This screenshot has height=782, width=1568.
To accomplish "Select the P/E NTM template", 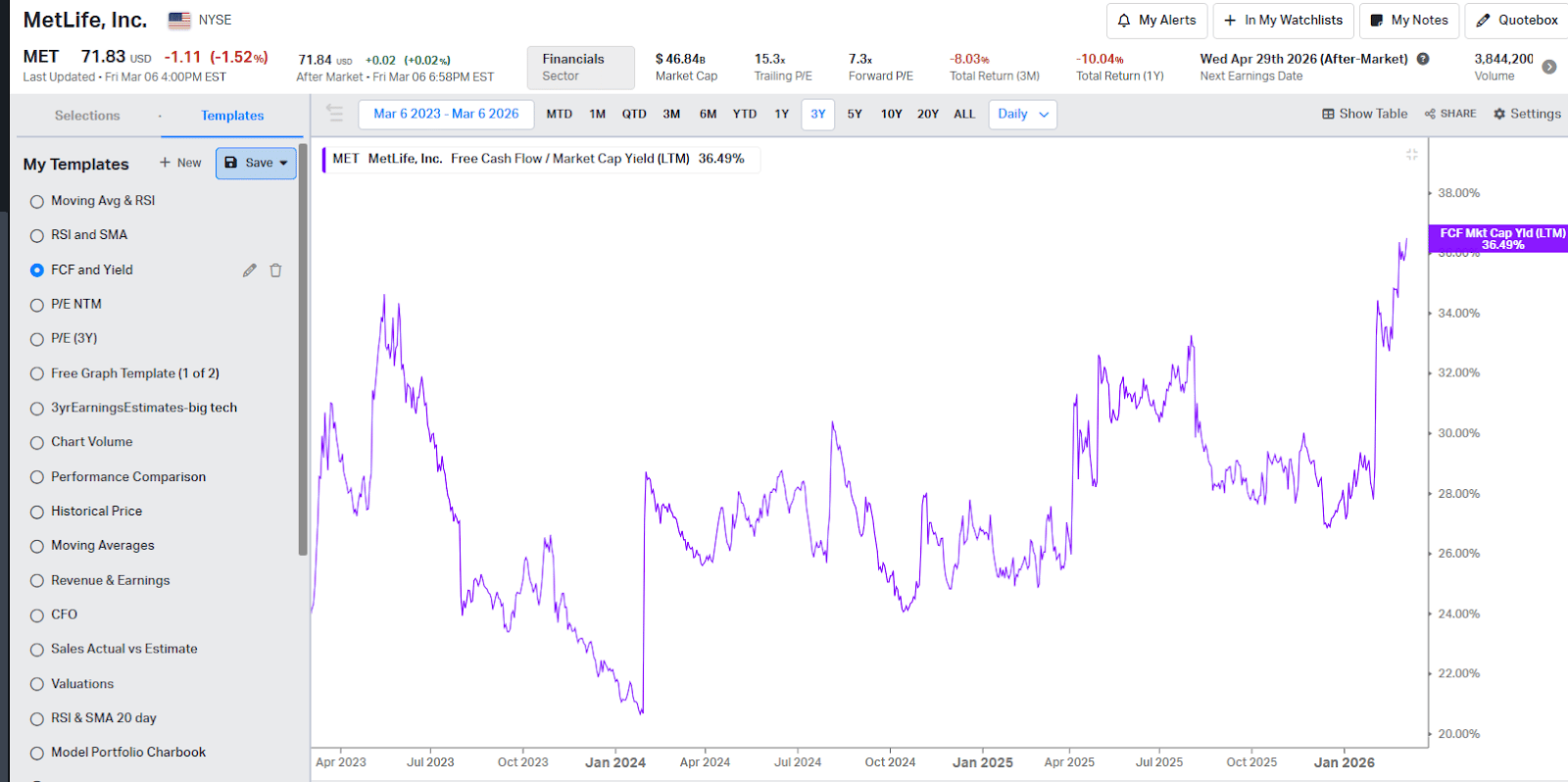I will coord(37,306).
